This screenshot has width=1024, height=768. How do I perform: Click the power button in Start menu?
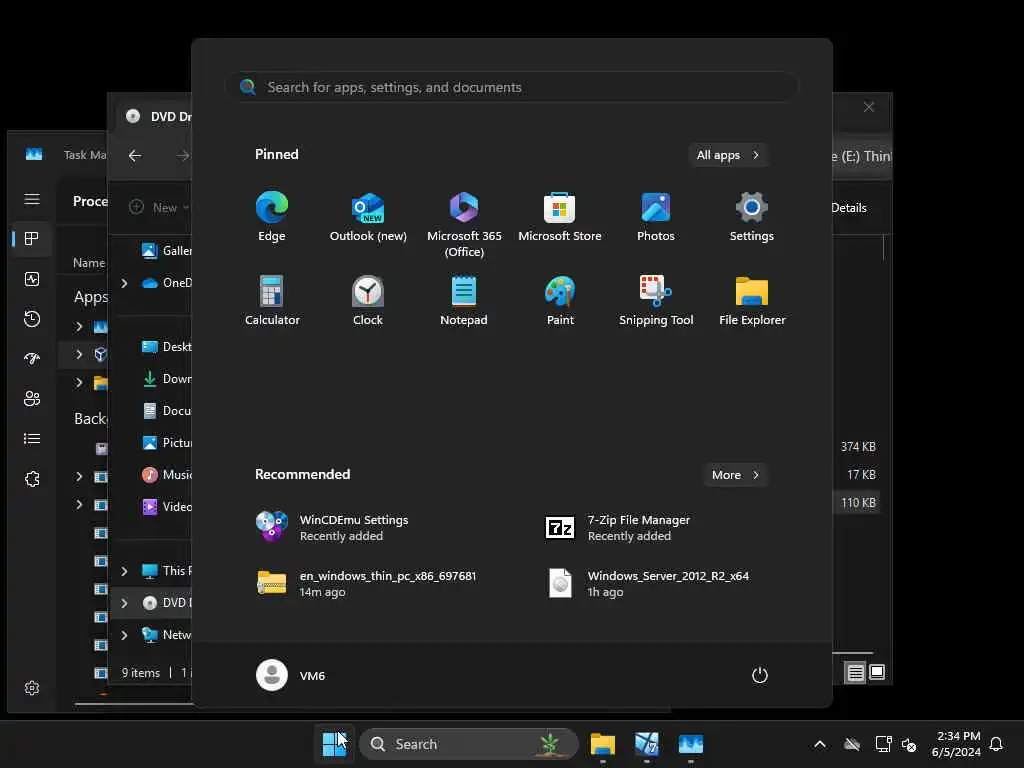tap(760, 675)
